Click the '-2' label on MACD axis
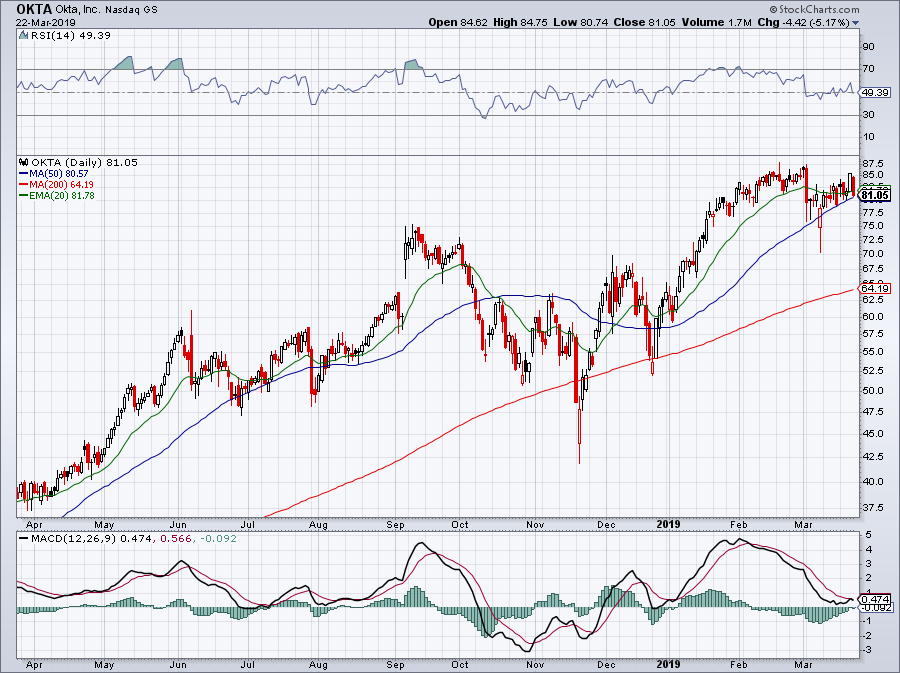 coord(867,636)
